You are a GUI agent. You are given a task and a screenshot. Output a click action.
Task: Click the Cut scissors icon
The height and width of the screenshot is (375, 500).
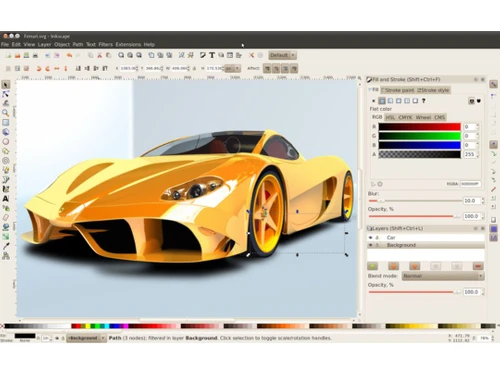pyautogui.click(x=99, y=55)
